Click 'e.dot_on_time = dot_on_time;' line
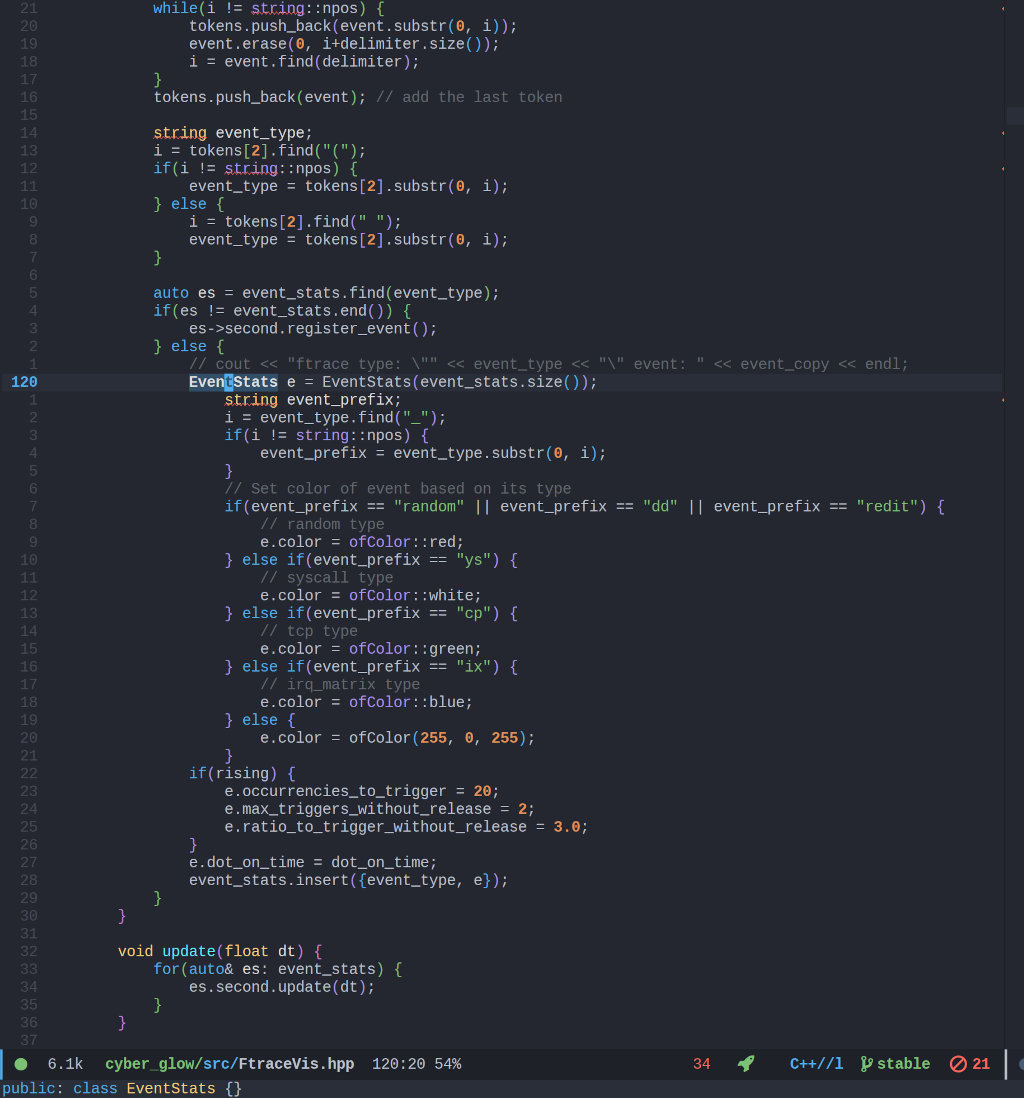Screen dimensions: 1024x1098 pyautogui.click(x=312, y=862)
